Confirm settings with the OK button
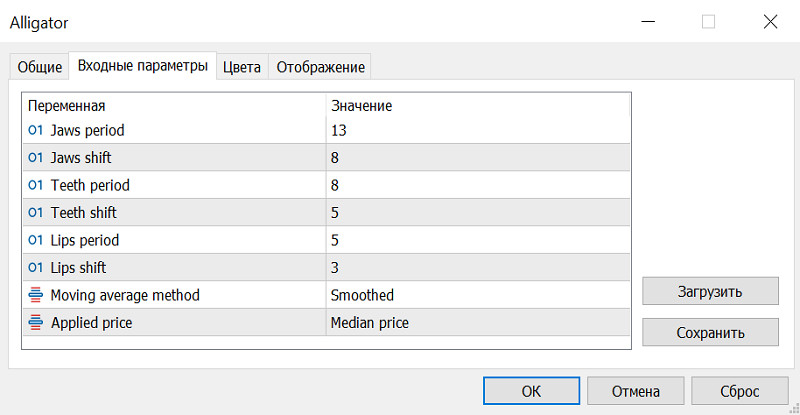The width and height of the screenshot is (800, 415). click(531, 391)
